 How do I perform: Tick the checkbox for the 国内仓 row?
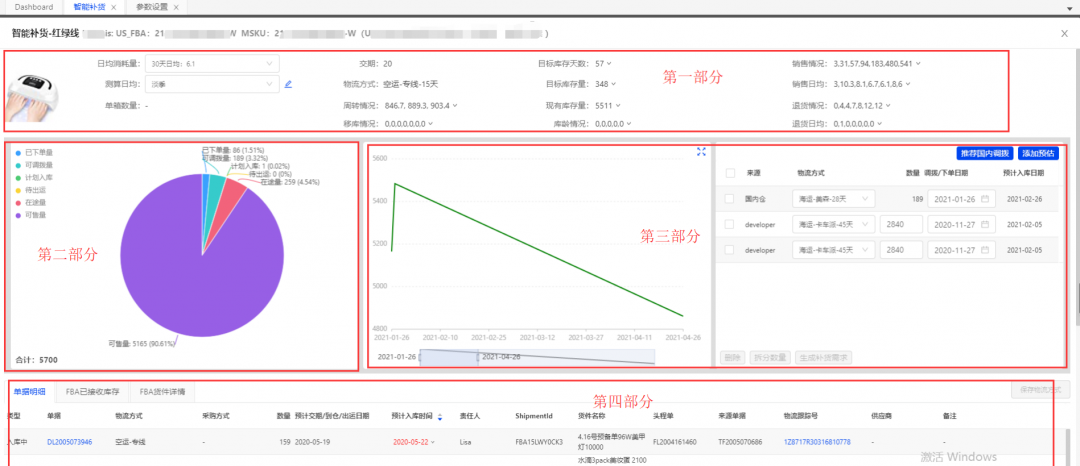(x=730, y=199)
